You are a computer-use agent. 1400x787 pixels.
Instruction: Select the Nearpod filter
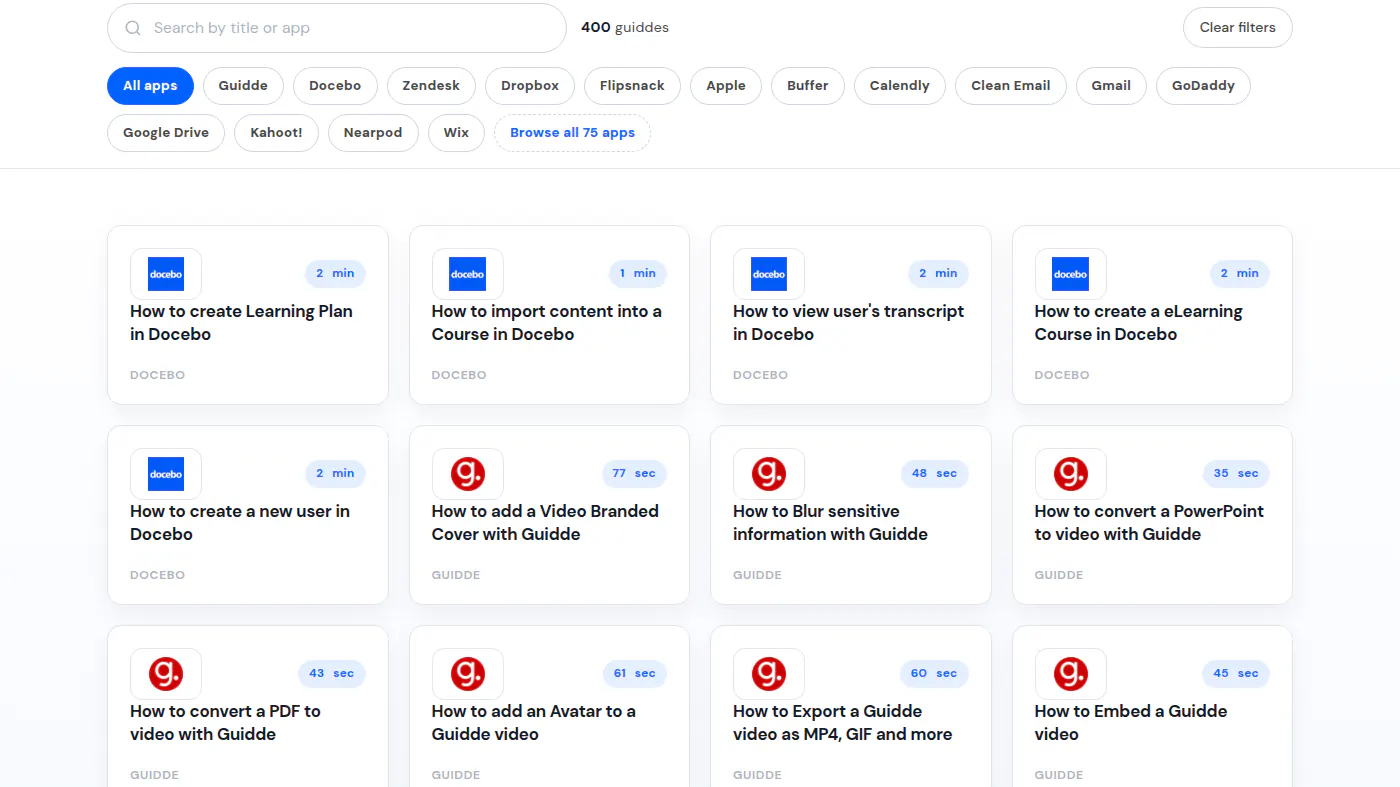[x=373, y=133]
